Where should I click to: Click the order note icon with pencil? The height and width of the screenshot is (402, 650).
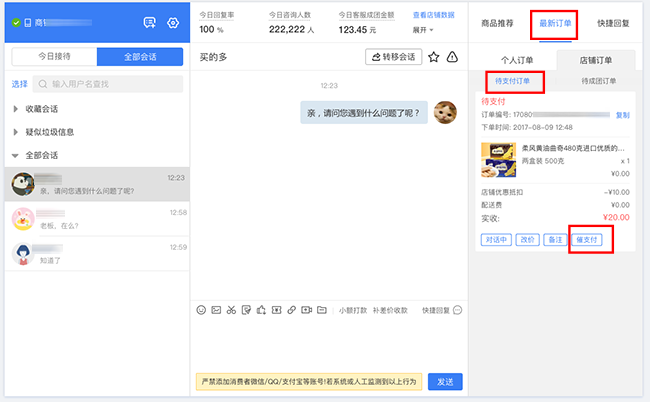pyautogui.click(x=246, y=310)
